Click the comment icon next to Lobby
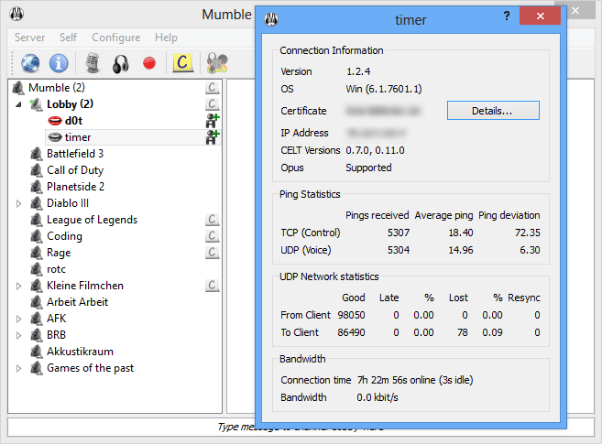The image size is (602, 445). (x=212, y=104)
